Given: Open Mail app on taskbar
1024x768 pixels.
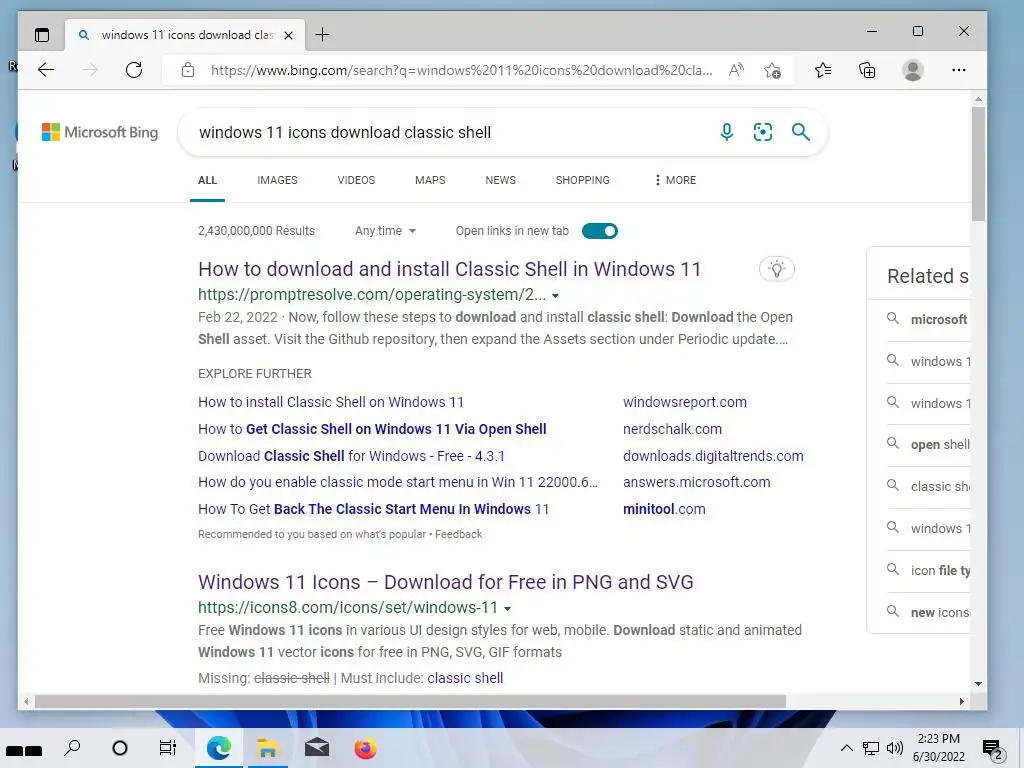Looking at the screenshot, I should [x=316, y=748].
